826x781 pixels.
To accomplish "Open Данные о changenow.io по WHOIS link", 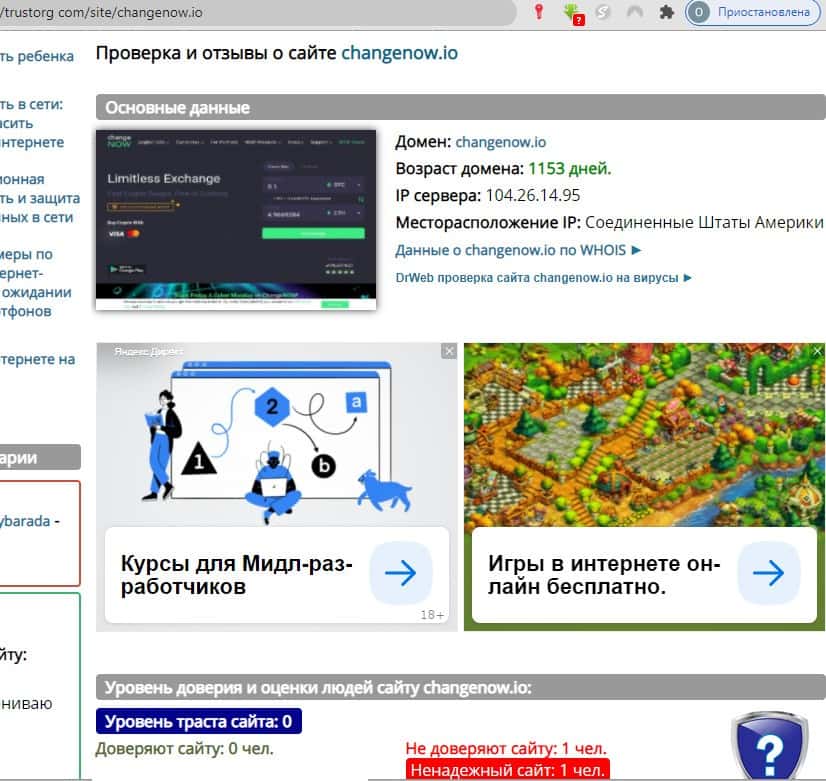I will click(x=518, y=250).
